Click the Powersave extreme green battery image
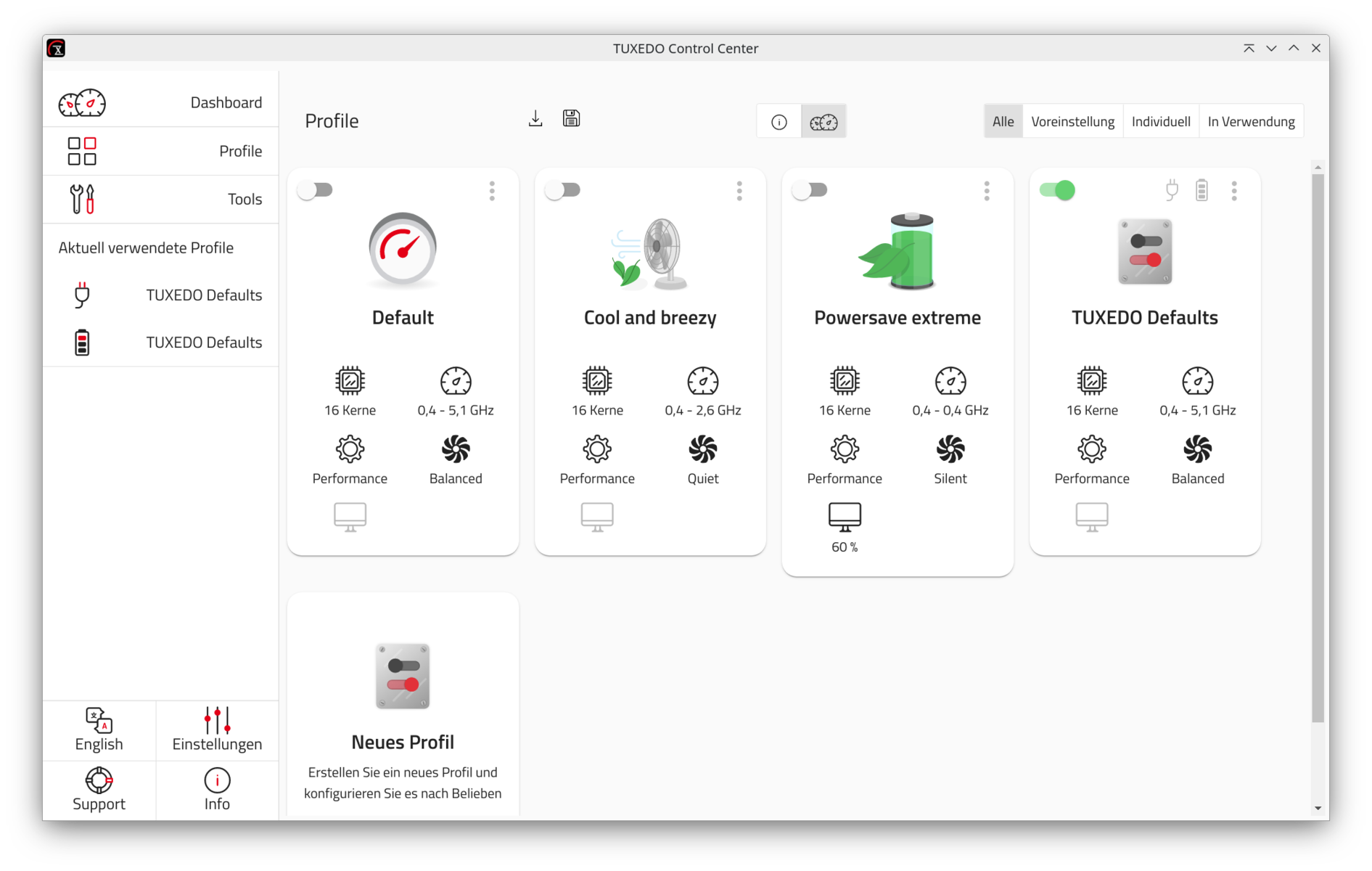 coord(897,251)
